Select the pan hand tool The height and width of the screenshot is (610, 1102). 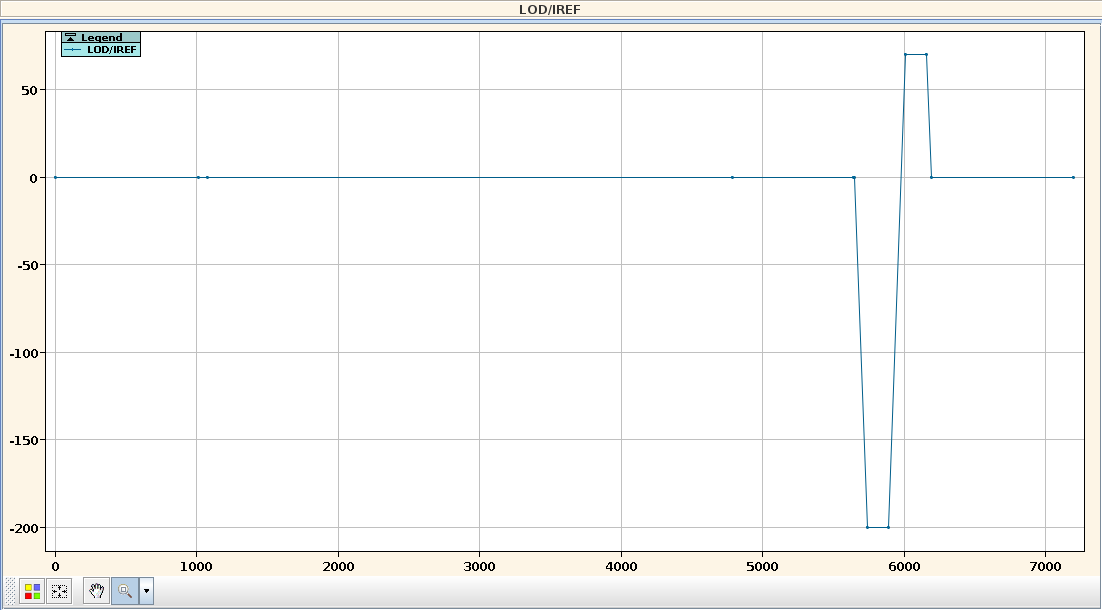(x=97, y=591)
